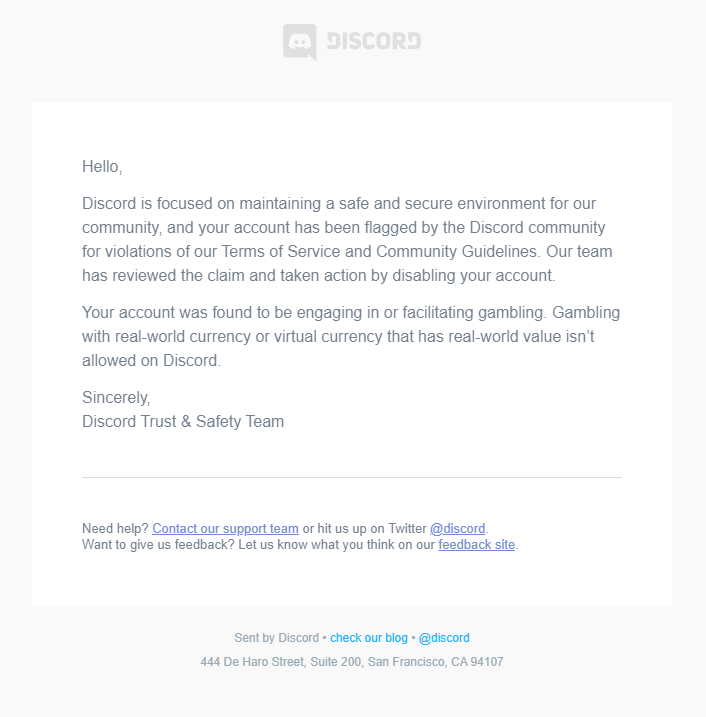Click the Sent by Discord footer text

[276, 638]
